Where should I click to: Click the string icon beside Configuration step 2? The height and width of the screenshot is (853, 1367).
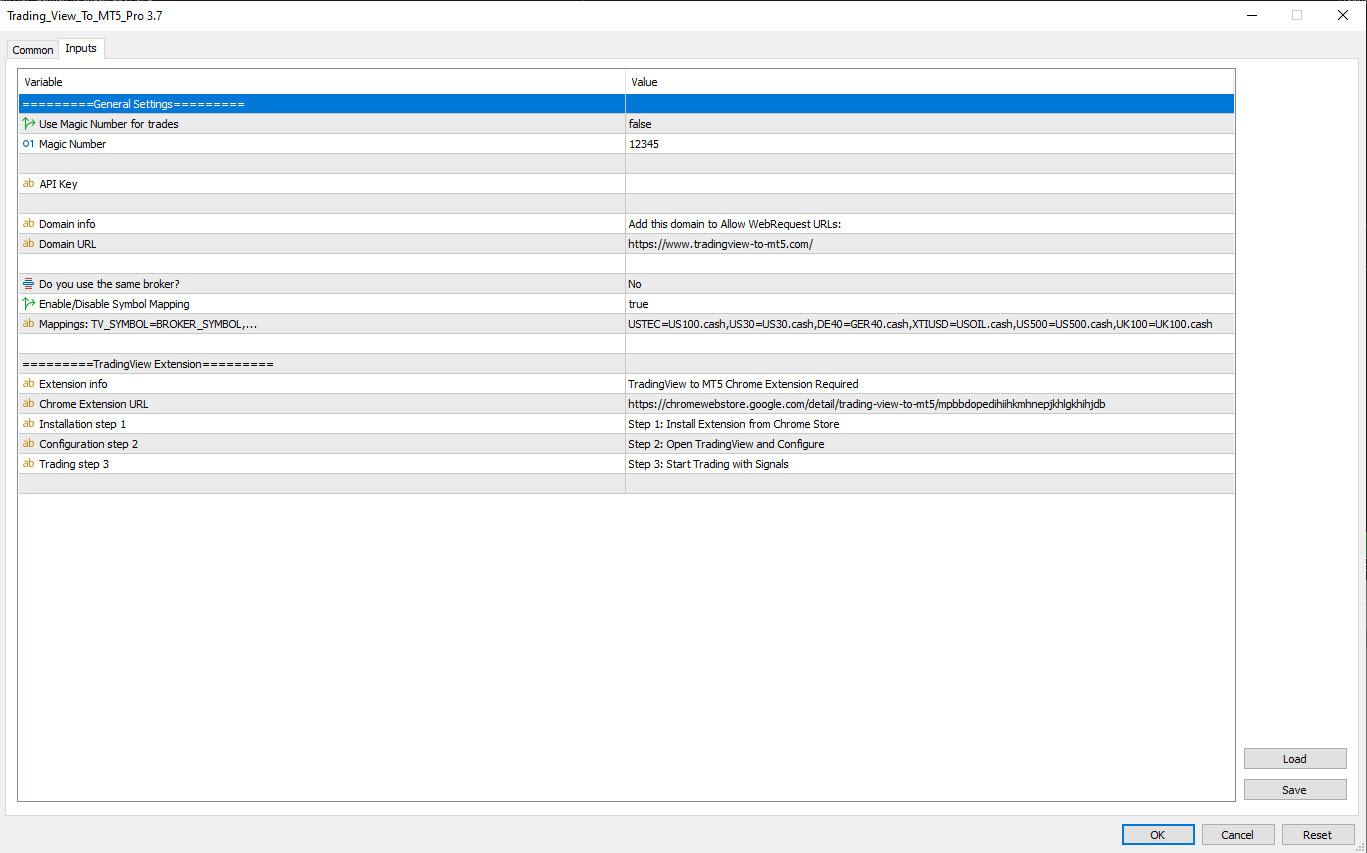pyautogui.click(x=28, y=444)
